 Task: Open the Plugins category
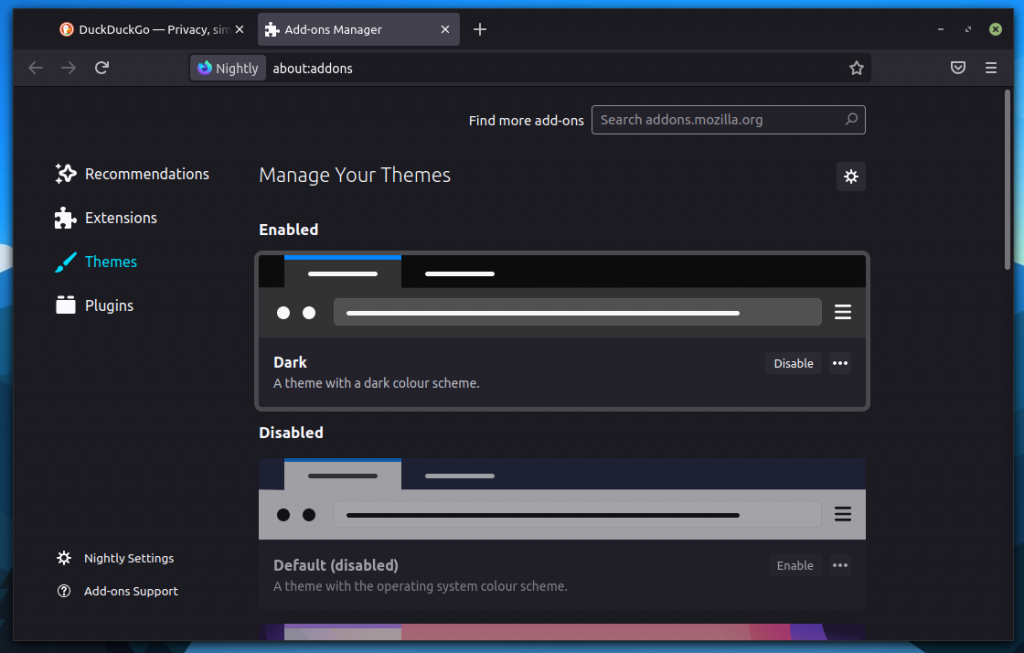[x=109, y=306]
